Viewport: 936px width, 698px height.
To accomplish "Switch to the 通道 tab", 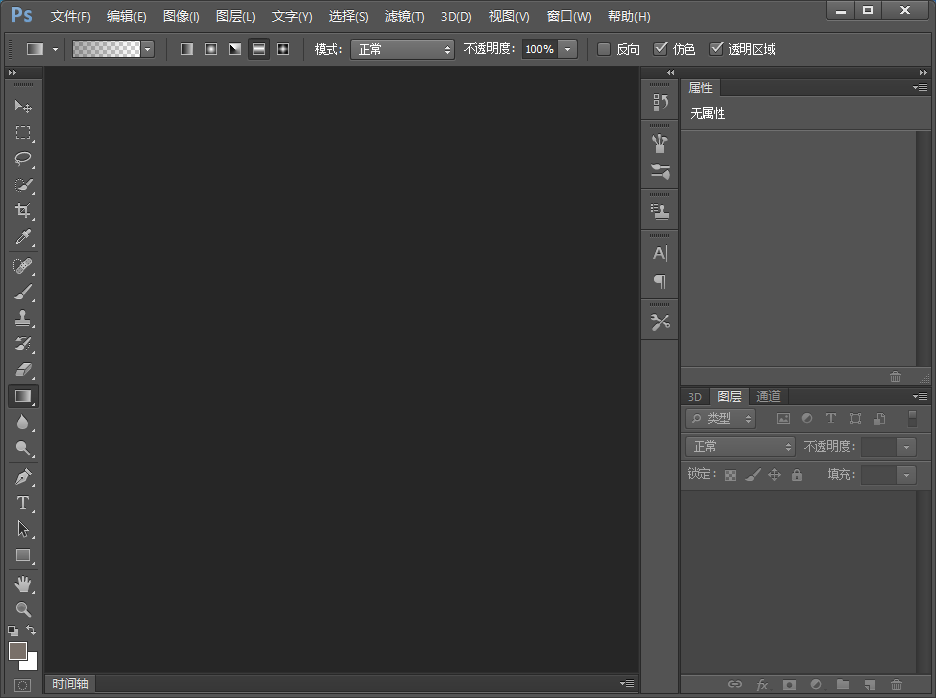I will coord(768,396).
